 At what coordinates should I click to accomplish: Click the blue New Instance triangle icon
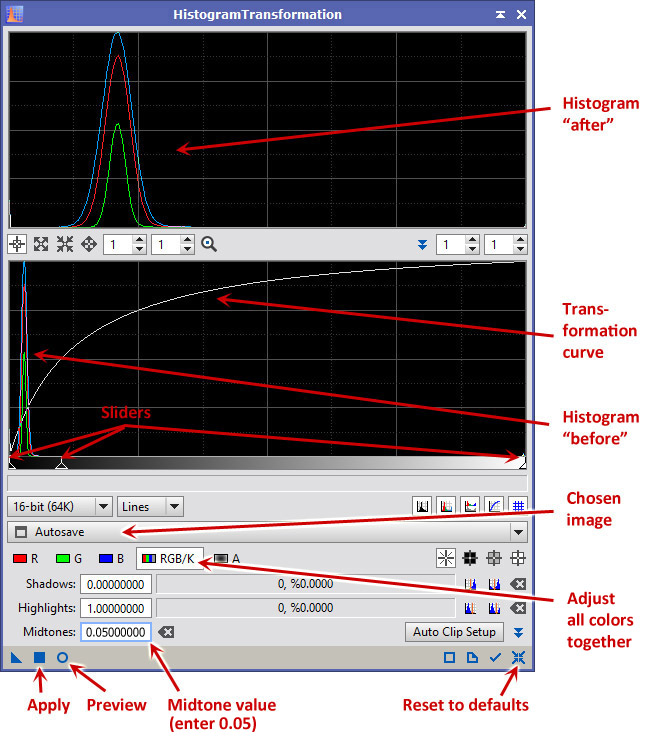point(16,658)
